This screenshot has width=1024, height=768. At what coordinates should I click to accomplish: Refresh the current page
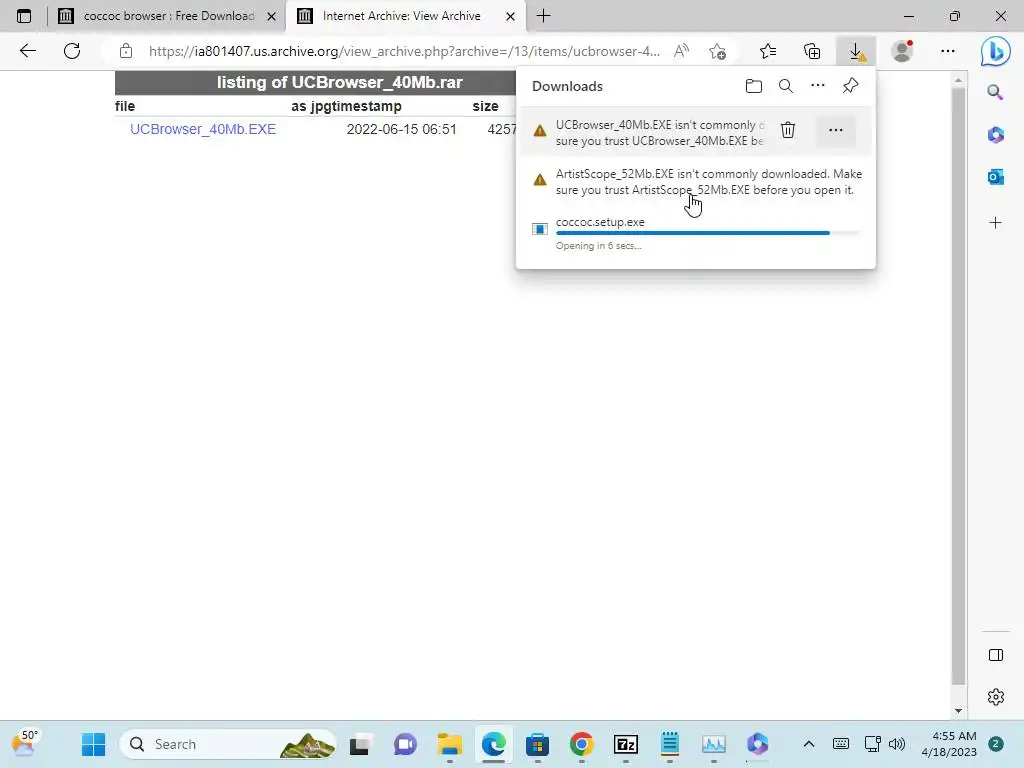click(72, 51)
